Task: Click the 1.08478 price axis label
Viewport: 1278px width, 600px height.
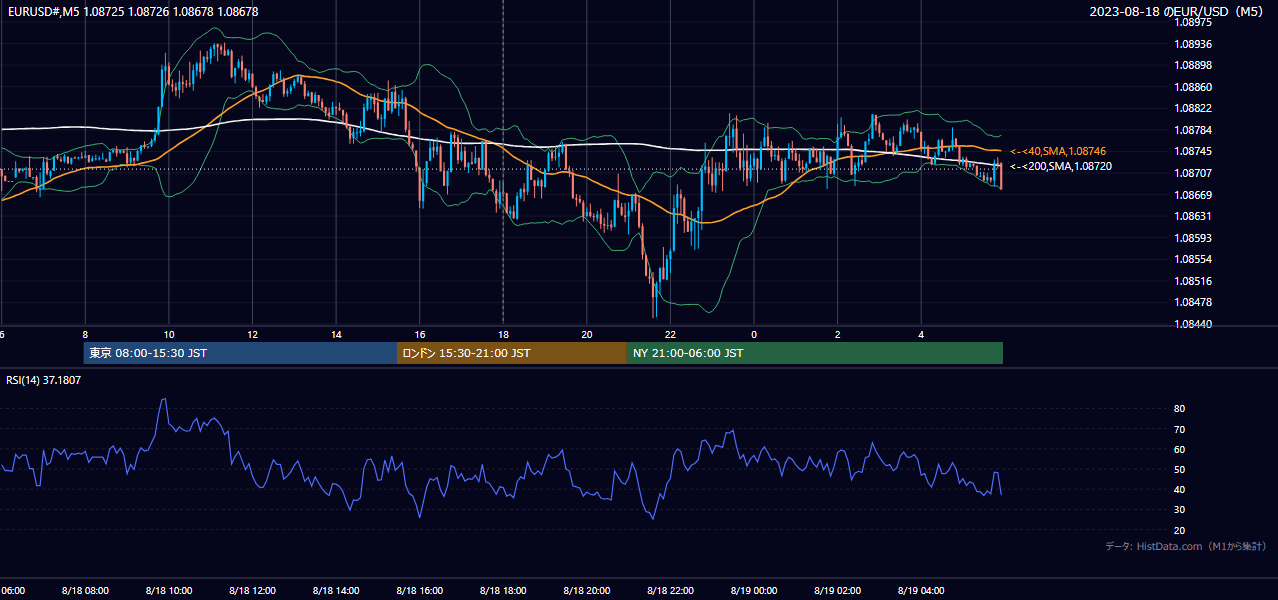Action: (1193, 302)
